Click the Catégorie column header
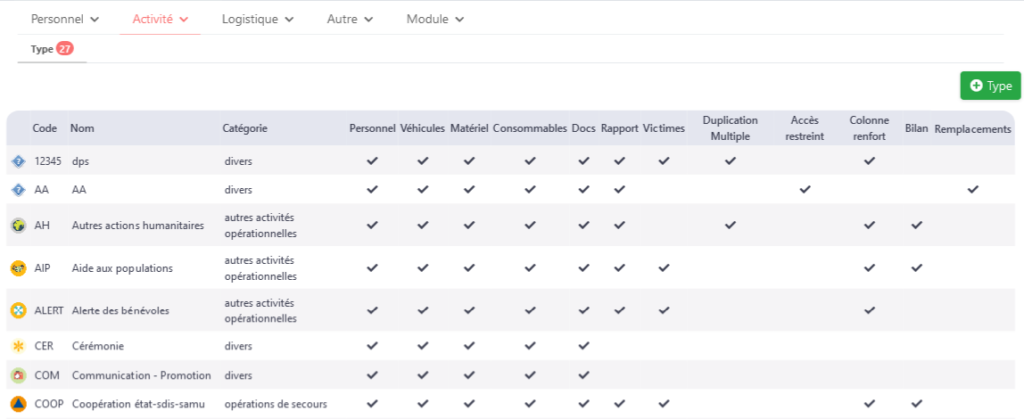The image size is (1024, 419). [x=245, y=129]
